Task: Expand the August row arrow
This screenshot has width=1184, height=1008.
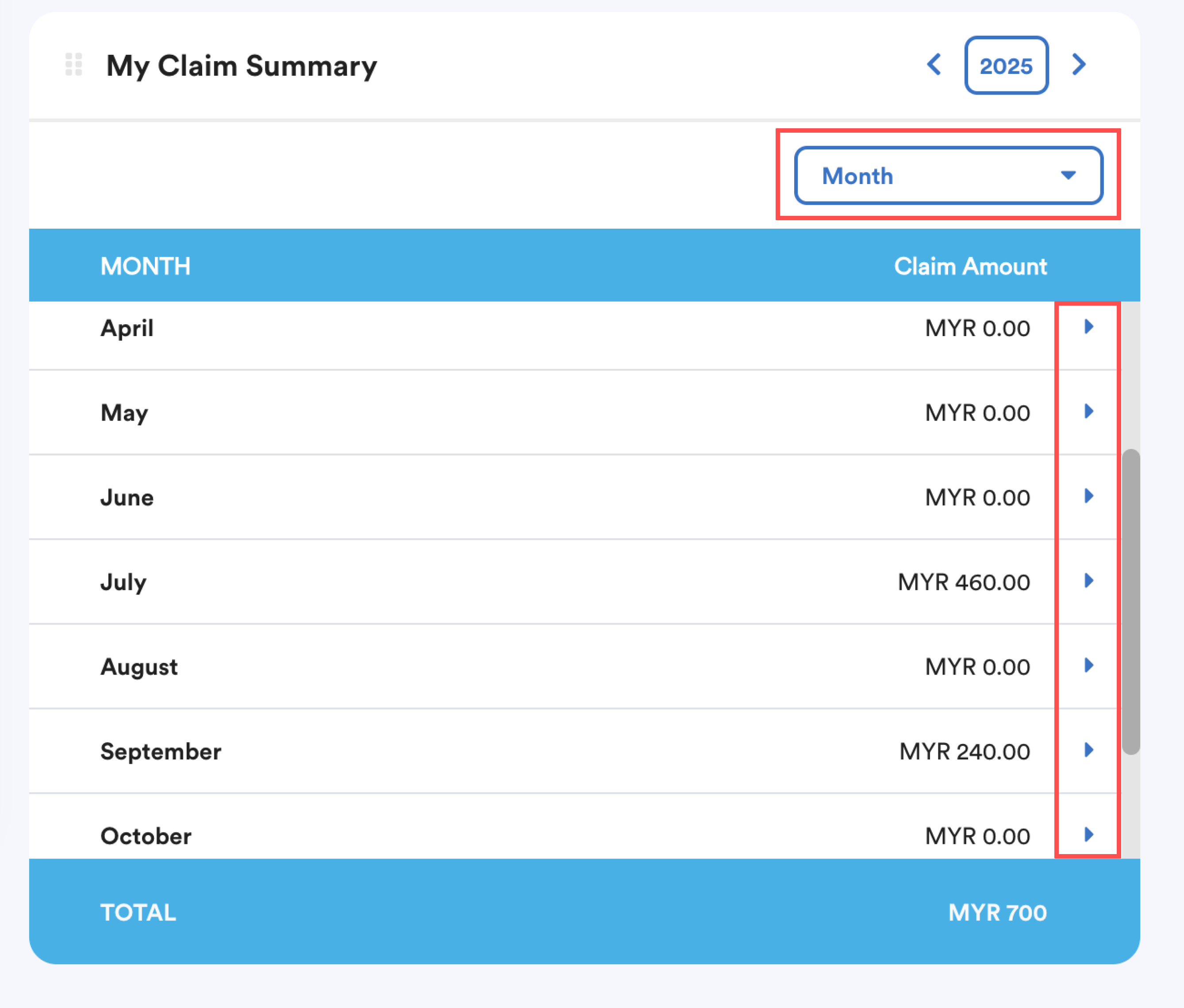Action: 1088,665
